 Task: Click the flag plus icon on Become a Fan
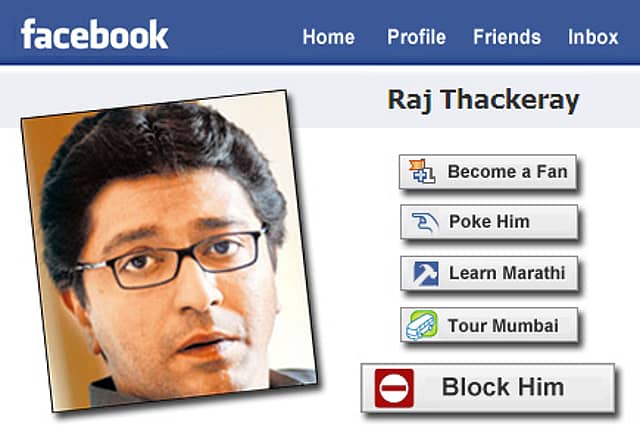[422, 171]
